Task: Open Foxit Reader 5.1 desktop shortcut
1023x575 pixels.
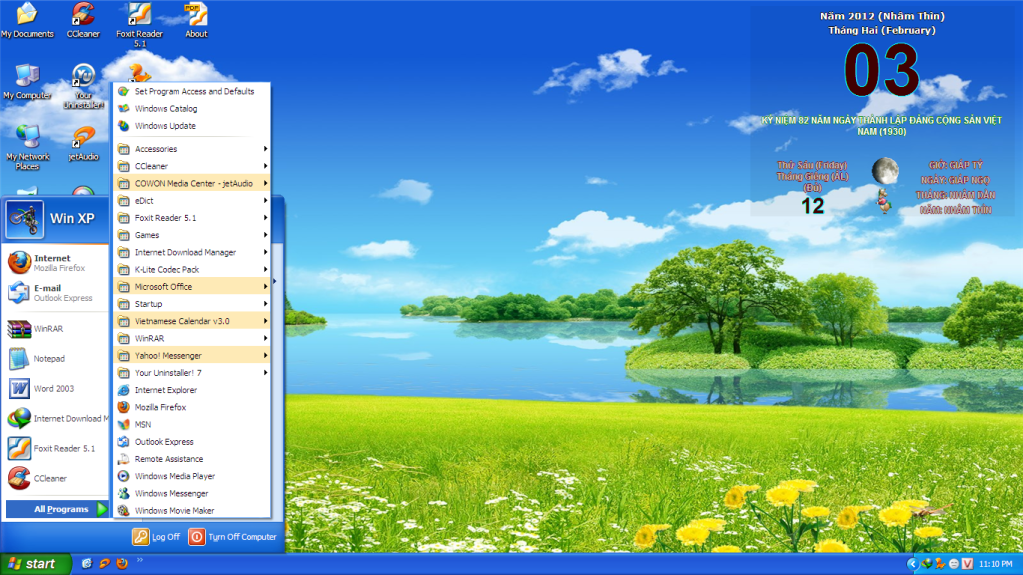Action: 140,25
